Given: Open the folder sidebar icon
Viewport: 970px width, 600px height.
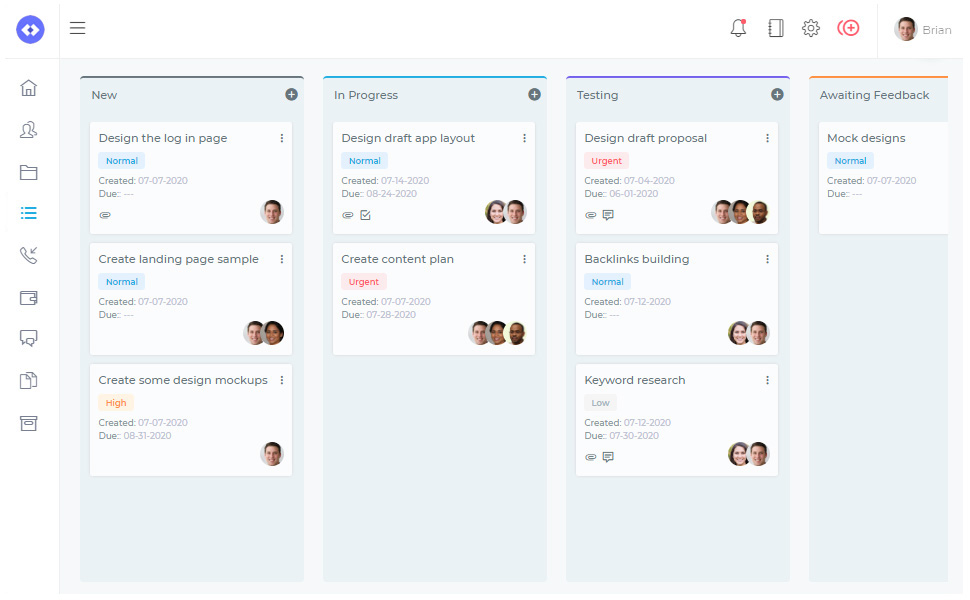Looking at the screenshot, I should pyautogui.click(x=28, y=172).
